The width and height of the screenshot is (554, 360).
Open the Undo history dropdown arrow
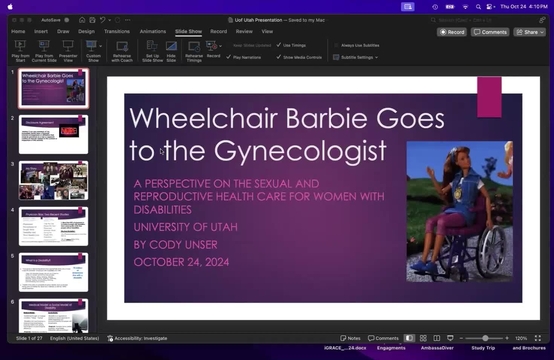pos(110,20)
